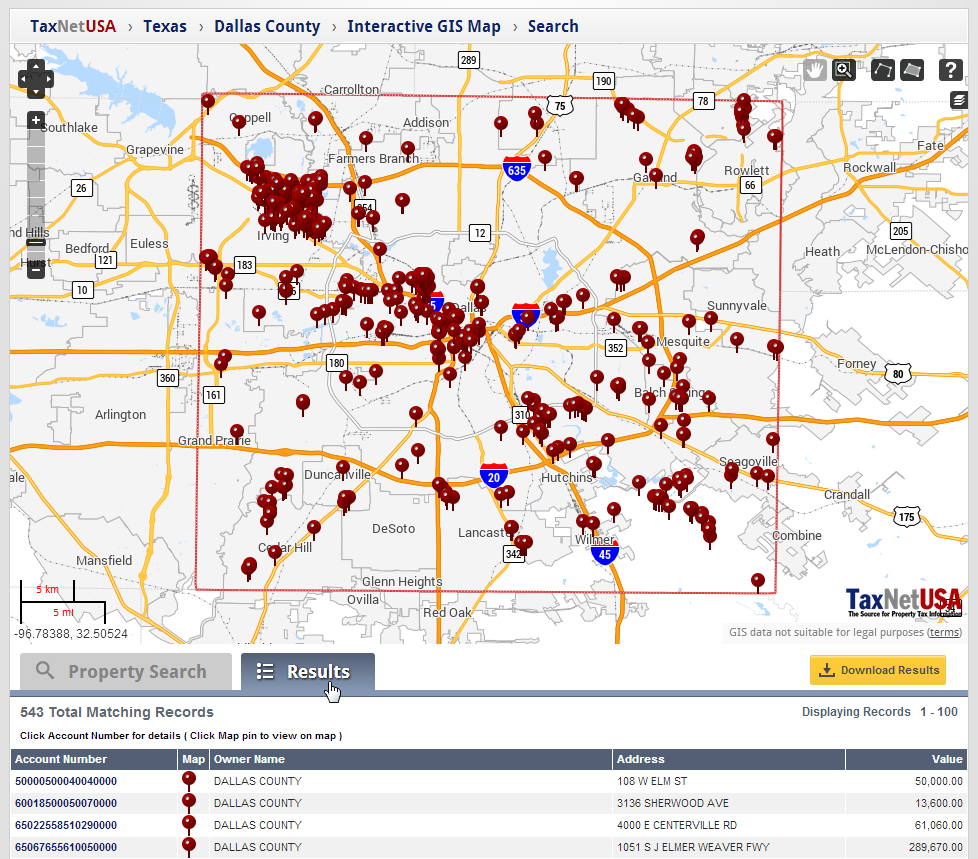Viewport: 978px width, 859px height.
Task: Show 1051 S J ELMER WEAVER FWY pin
Action: [188, 845]
